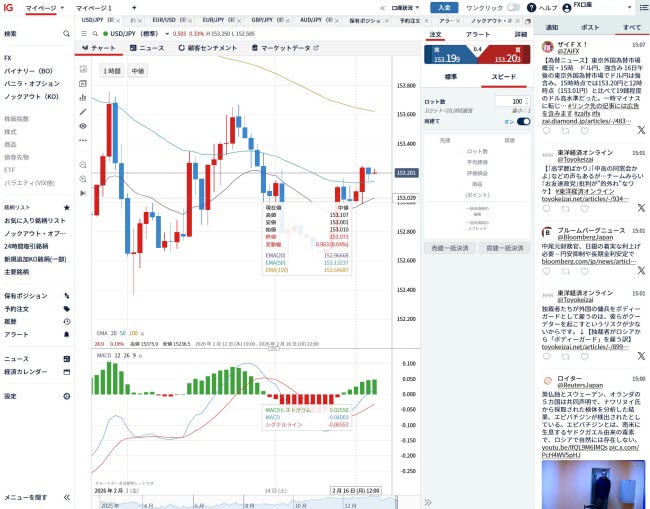Close the EUR/JPY tab
Screen dimensions: 650x509
tap(239, 21)
